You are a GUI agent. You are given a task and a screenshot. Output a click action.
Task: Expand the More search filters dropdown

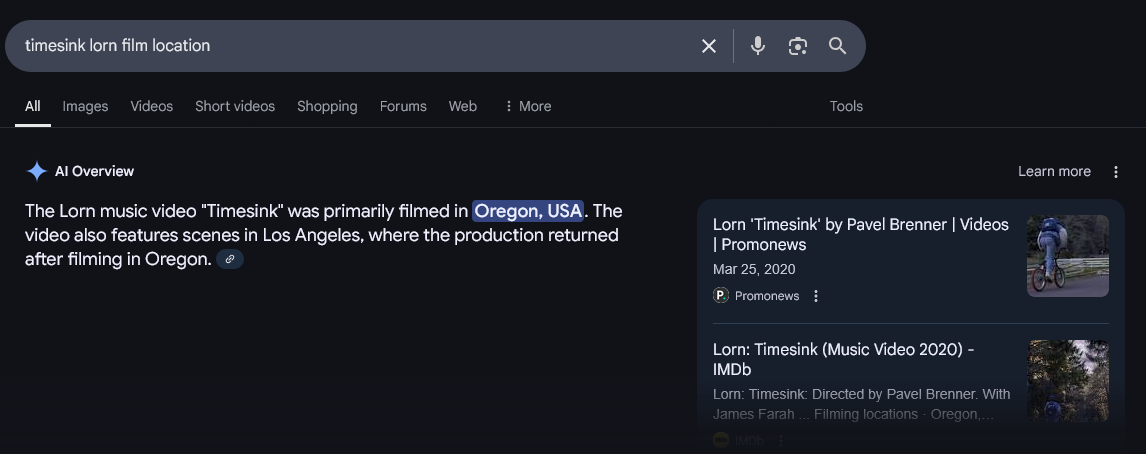(527, 106)
